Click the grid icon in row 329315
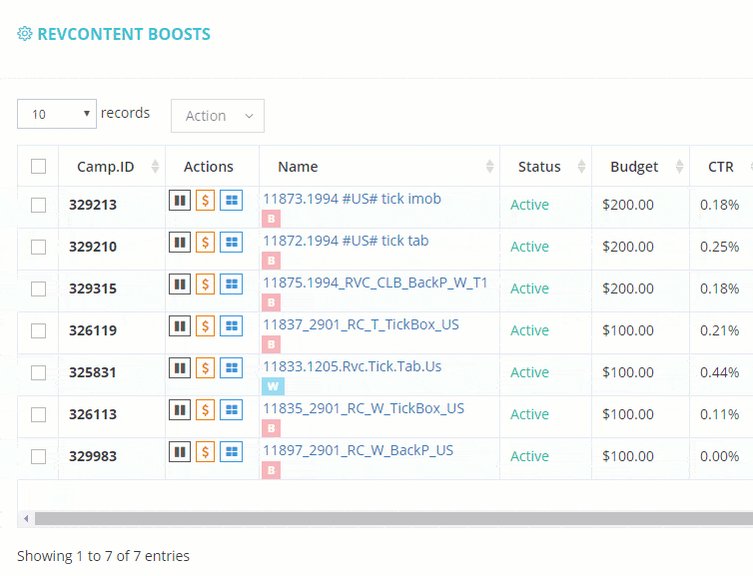 [231, 284]
